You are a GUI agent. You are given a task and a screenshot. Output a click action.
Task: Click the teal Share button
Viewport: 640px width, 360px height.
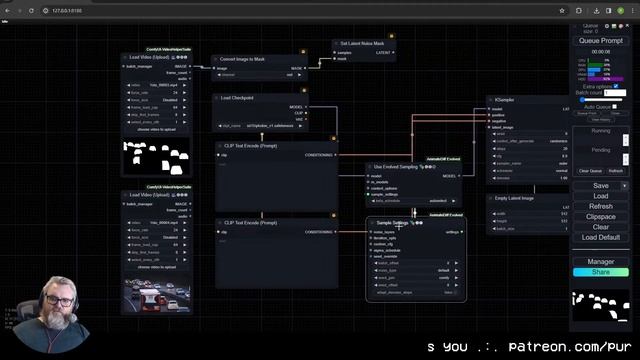(601, 272)
